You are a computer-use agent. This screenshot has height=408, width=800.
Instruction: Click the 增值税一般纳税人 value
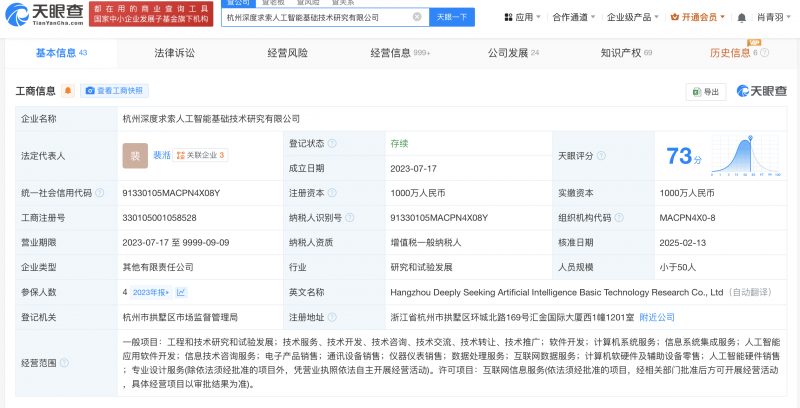coord(426,243)
